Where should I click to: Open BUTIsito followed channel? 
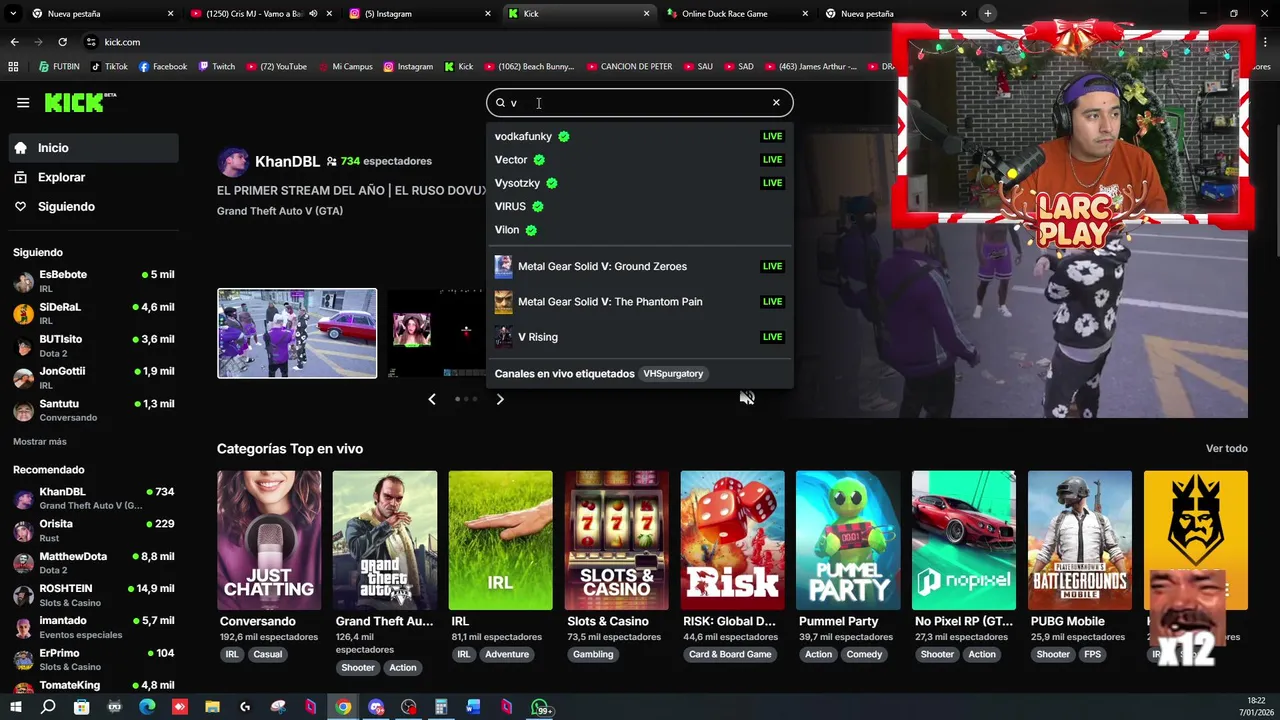pyautogui.click(x=94, y=345)
